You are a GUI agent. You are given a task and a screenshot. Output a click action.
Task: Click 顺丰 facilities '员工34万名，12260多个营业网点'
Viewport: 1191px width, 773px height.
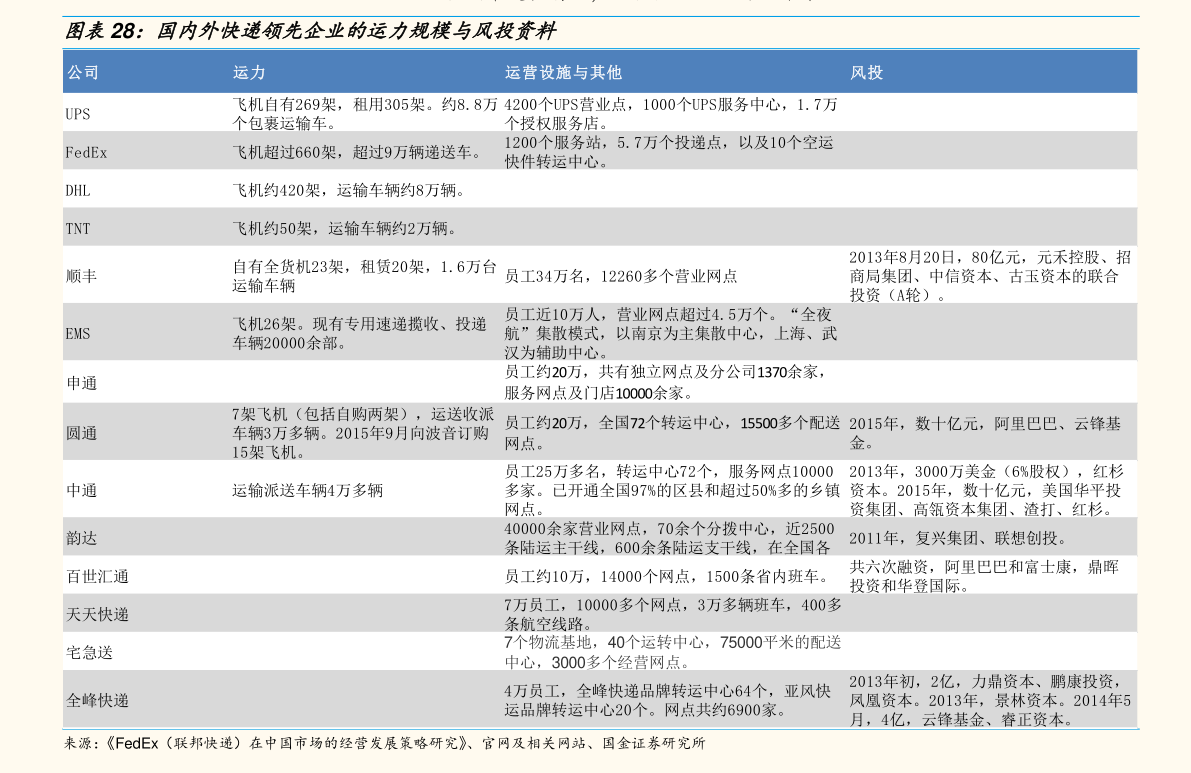point(621,276)
